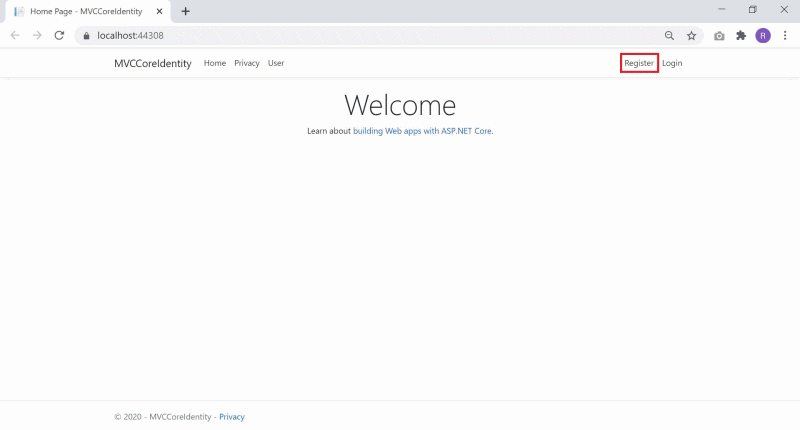The width and height of the screenshot is (800, 430).
Task: Close the Home Page tab
Action: (159, 11)
